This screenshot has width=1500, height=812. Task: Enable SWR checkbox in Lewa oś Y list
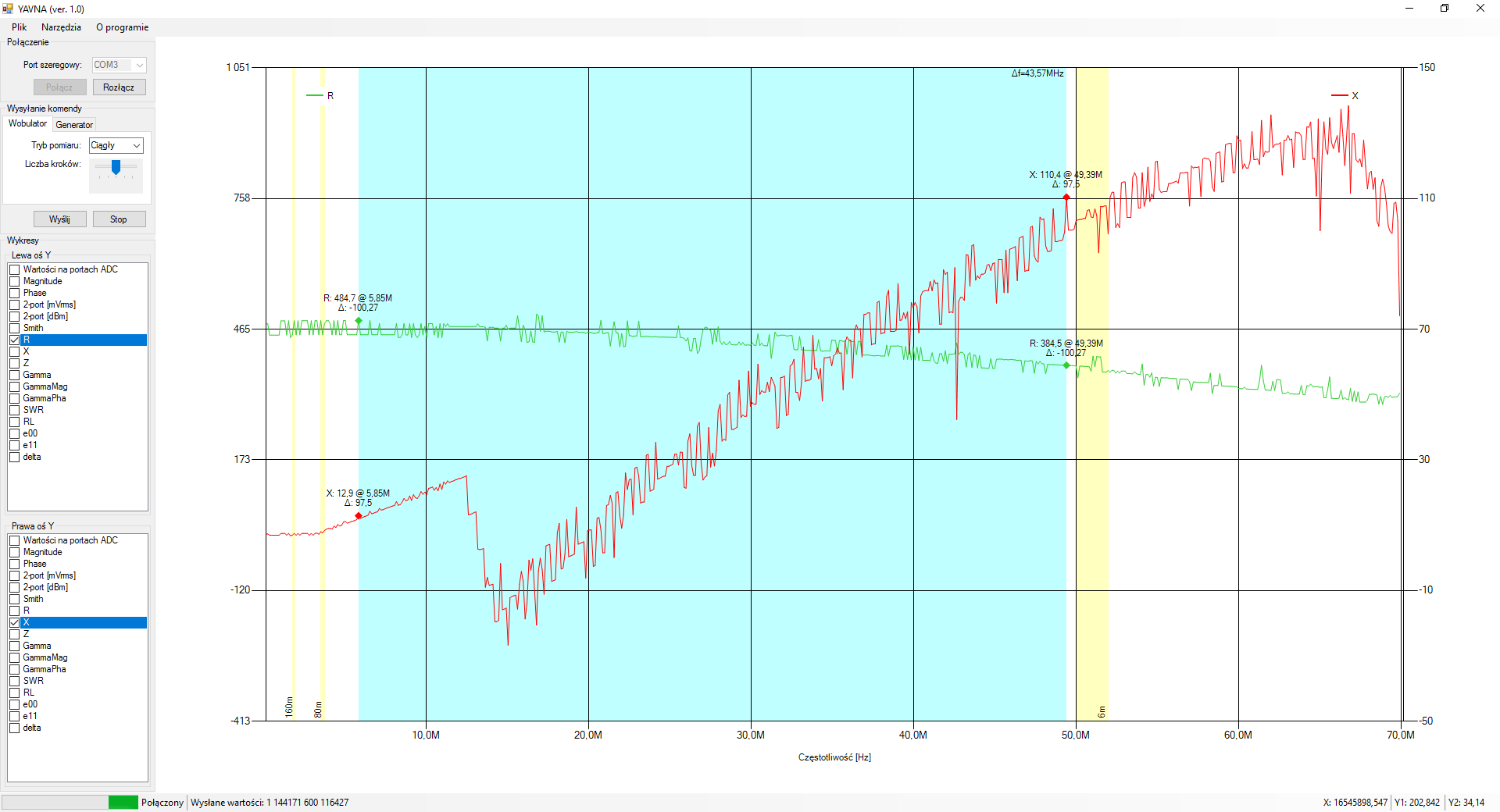15,410
